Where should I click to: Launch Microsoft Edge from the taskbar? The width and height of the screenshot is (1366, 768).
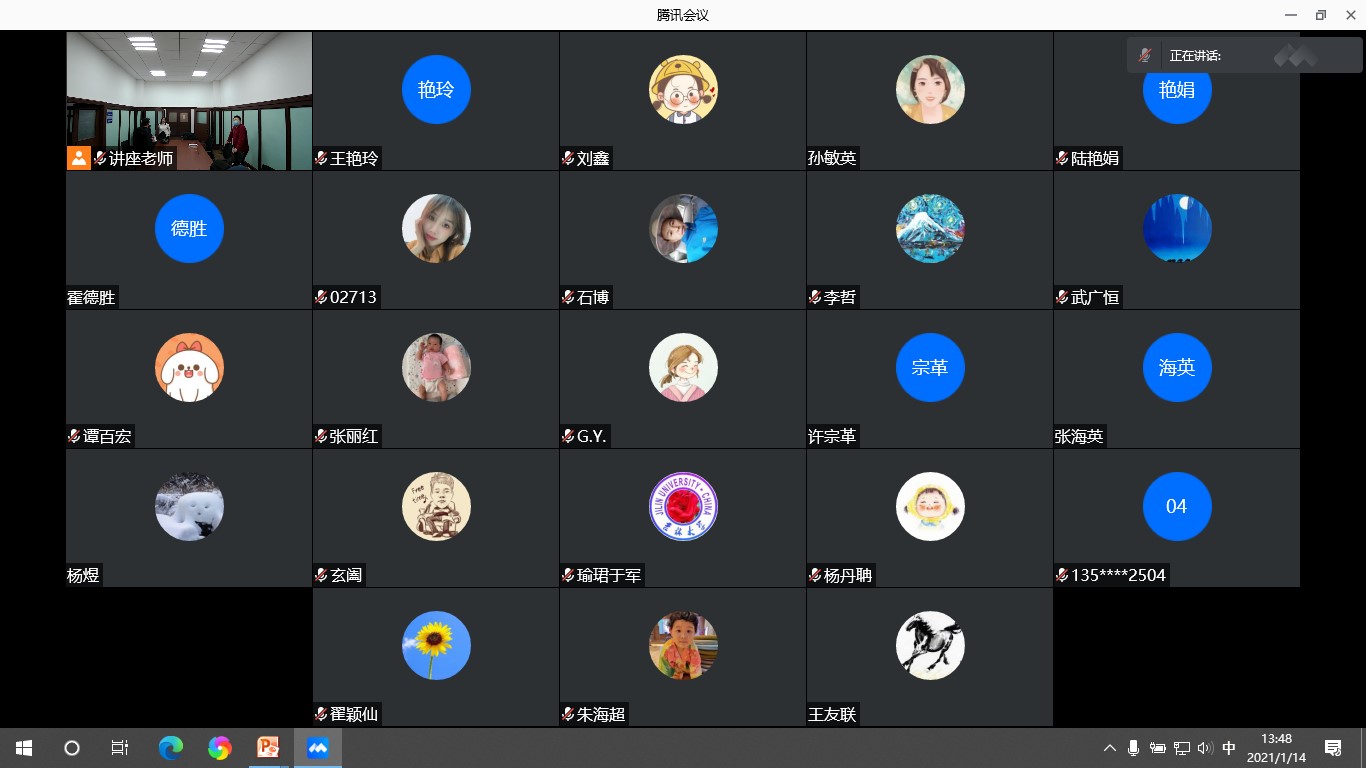[x=171, y=748]
